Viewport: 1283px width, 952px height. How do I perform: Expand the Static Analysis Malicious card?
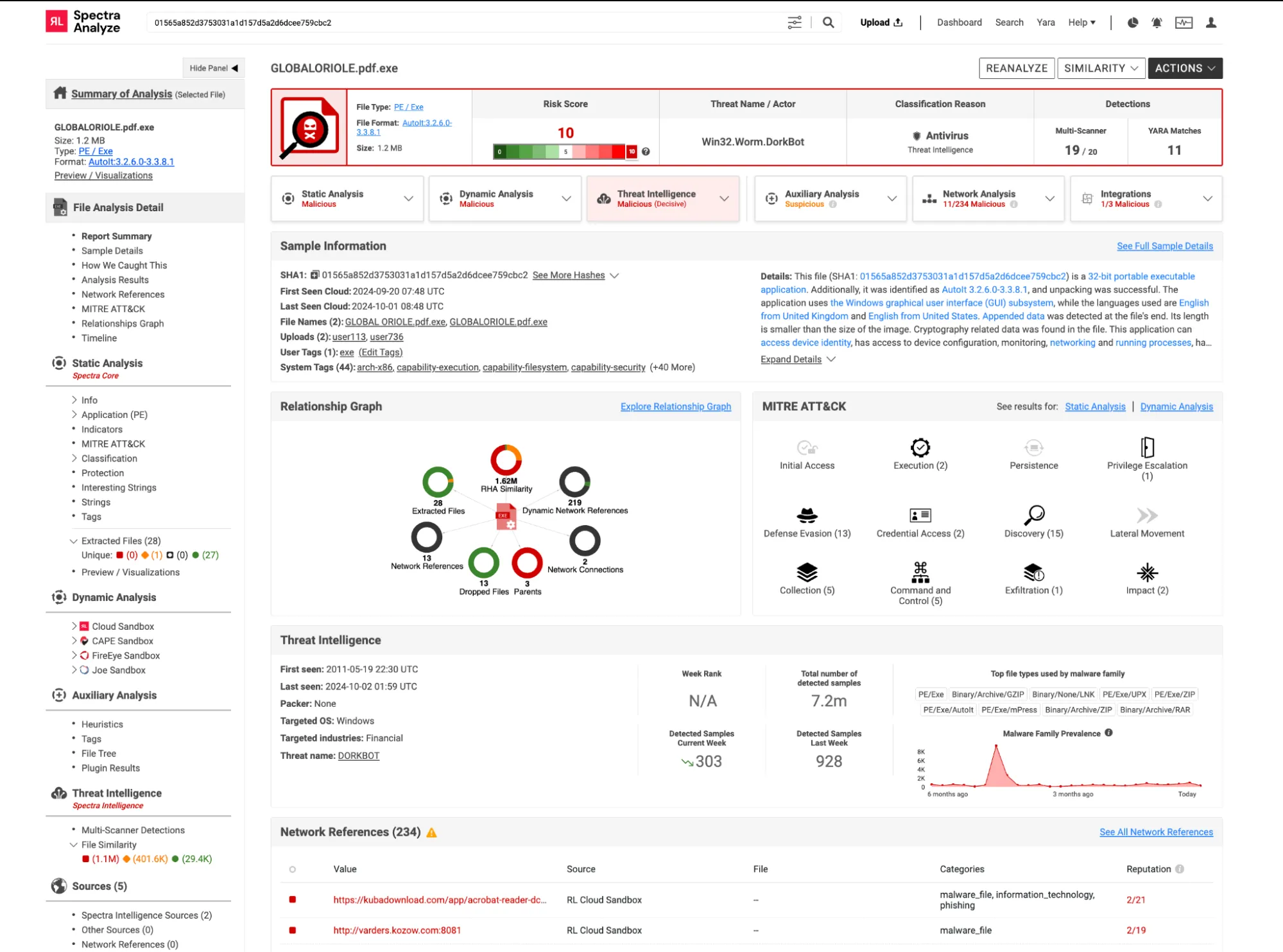[347, 199]
